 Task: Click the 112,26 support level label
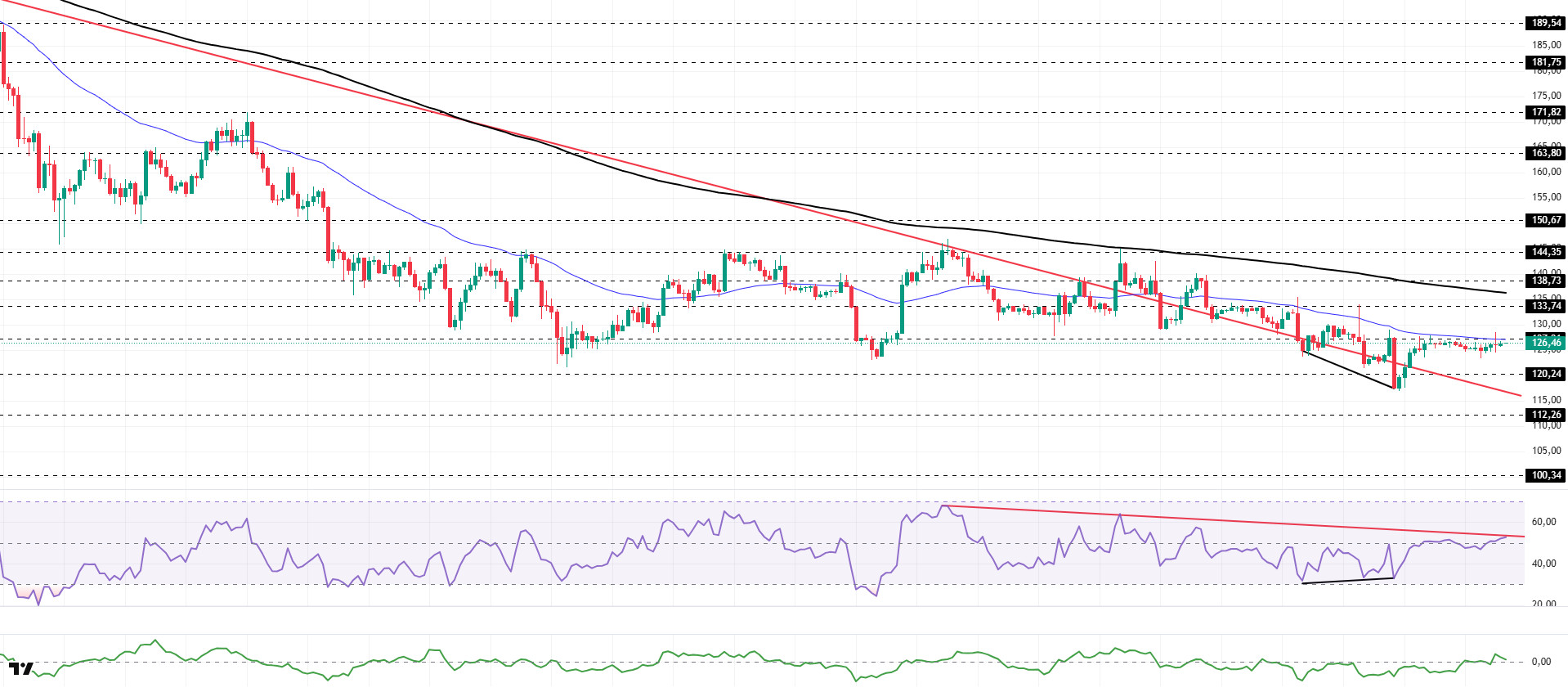(x=1545, y=415)
